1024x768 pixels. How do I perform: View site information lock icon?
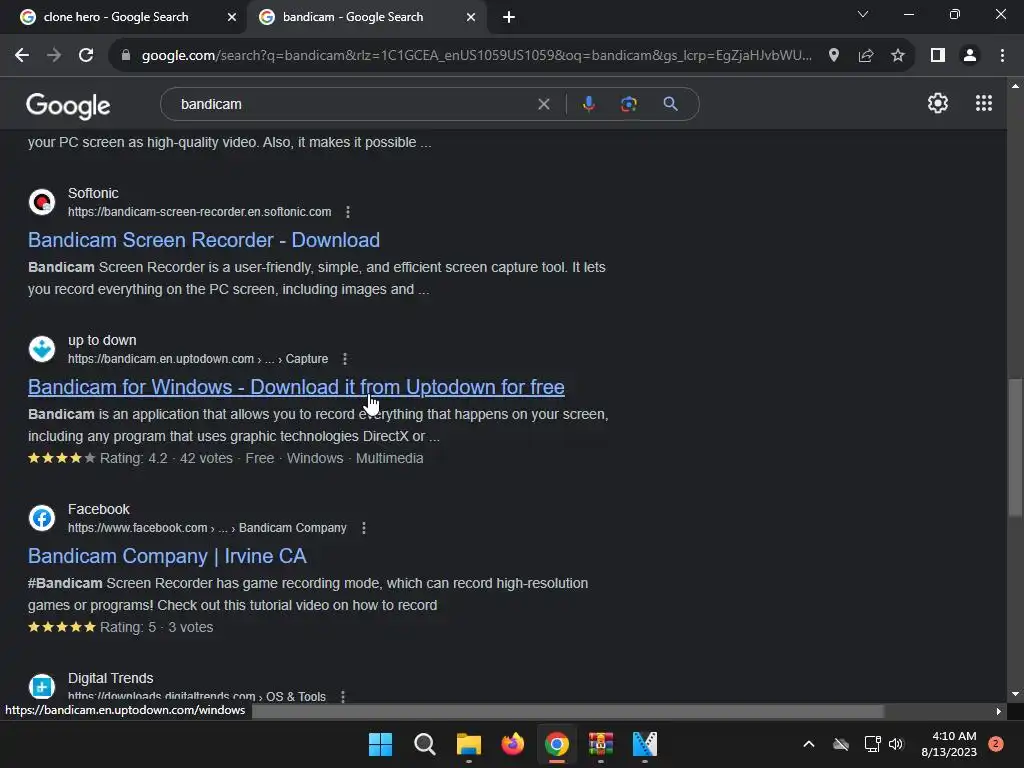point(125,56)
